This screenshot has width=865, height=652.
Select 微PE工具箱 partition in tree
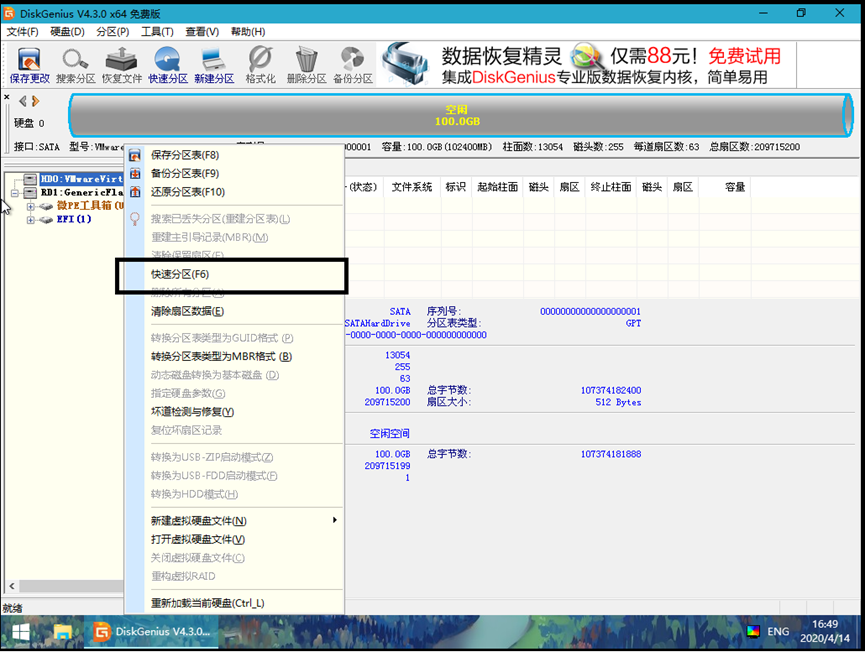[x=90, y=205]
